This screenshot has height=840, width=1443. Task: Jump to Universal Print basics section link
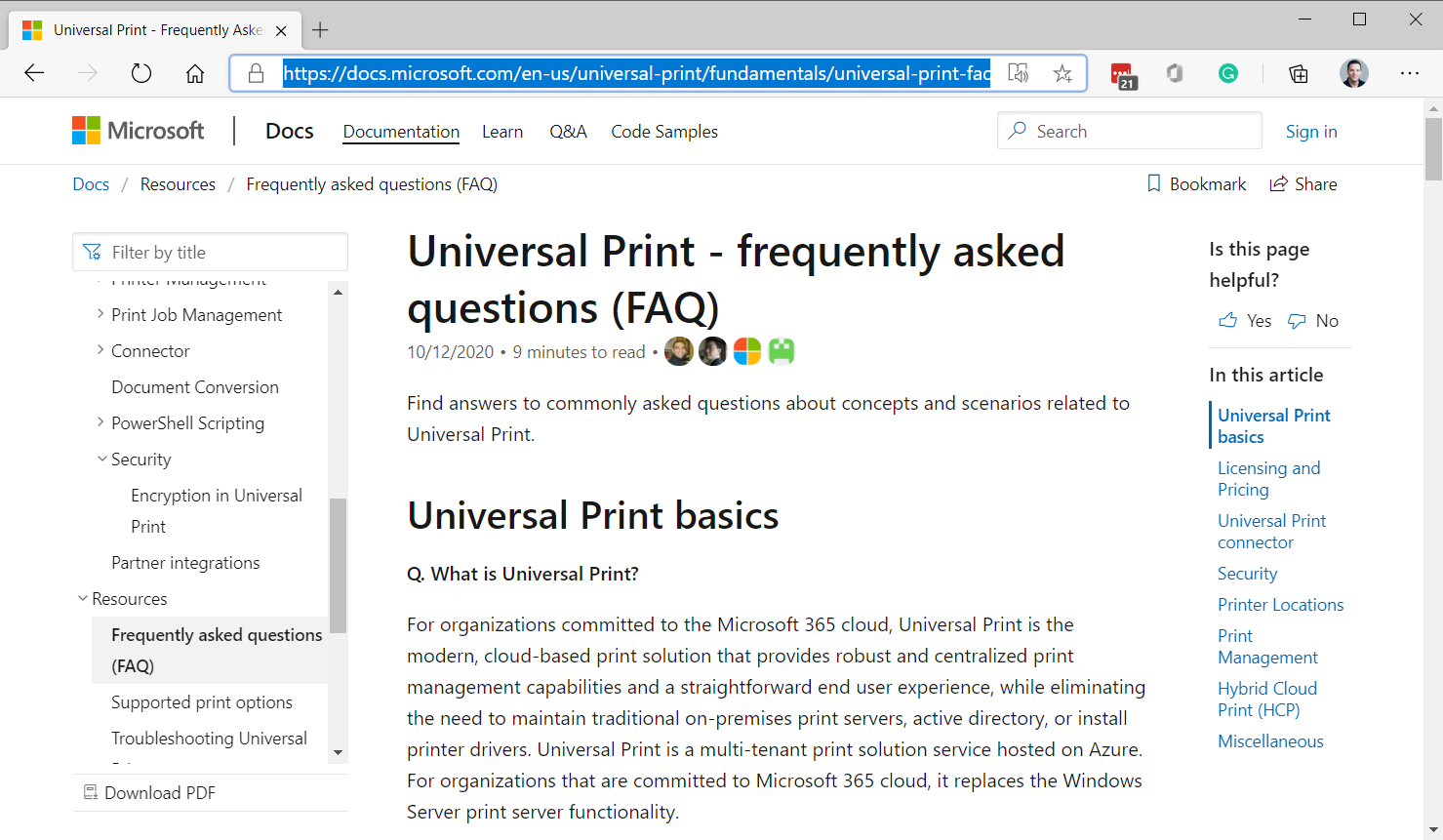pos(1273,426)
